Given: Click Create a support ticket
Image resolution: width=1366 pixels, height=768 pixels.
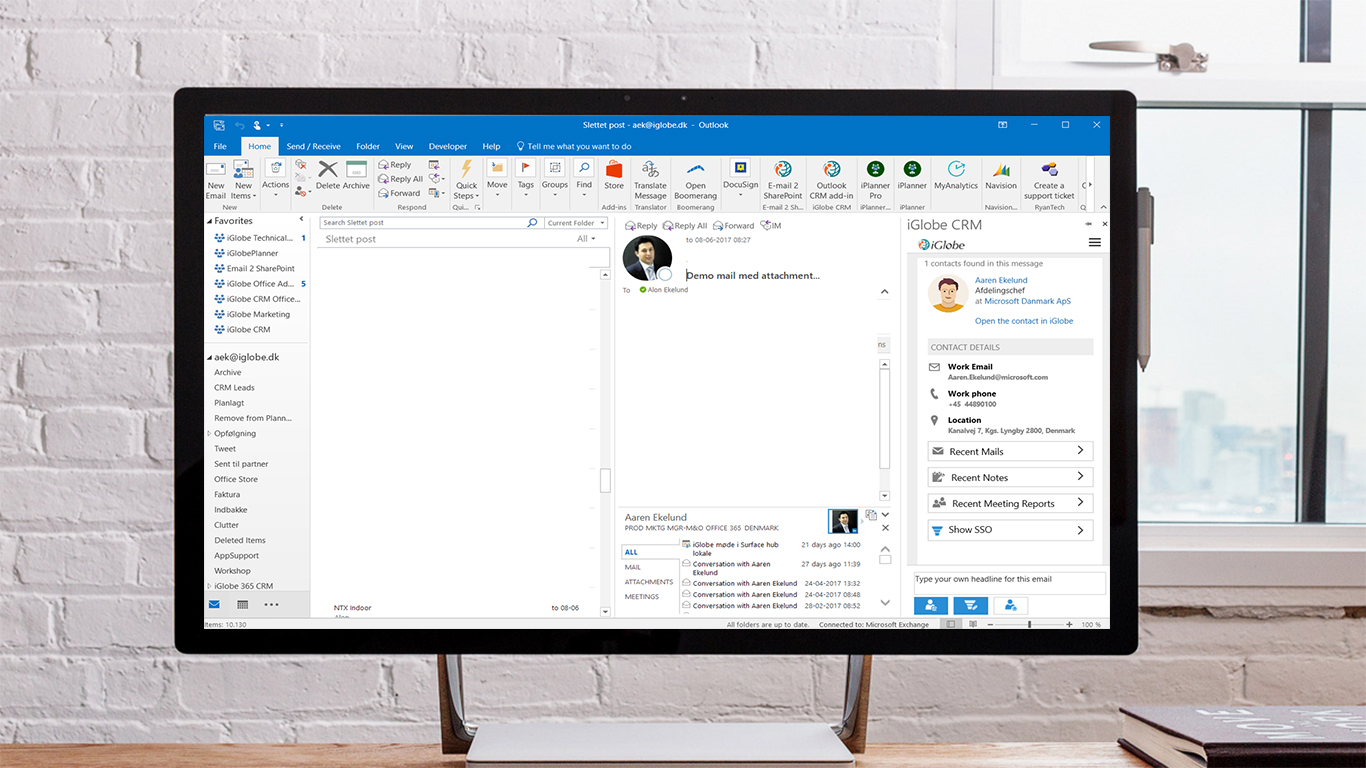Looking at the screenshot, I should point(1049,180).
